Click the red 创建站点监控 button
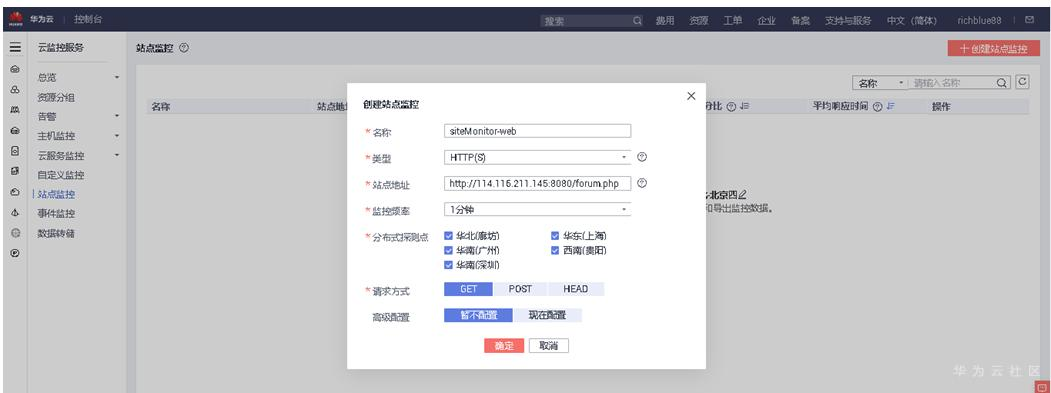This screenshot has height=393, width=1051. coord(994,49)
